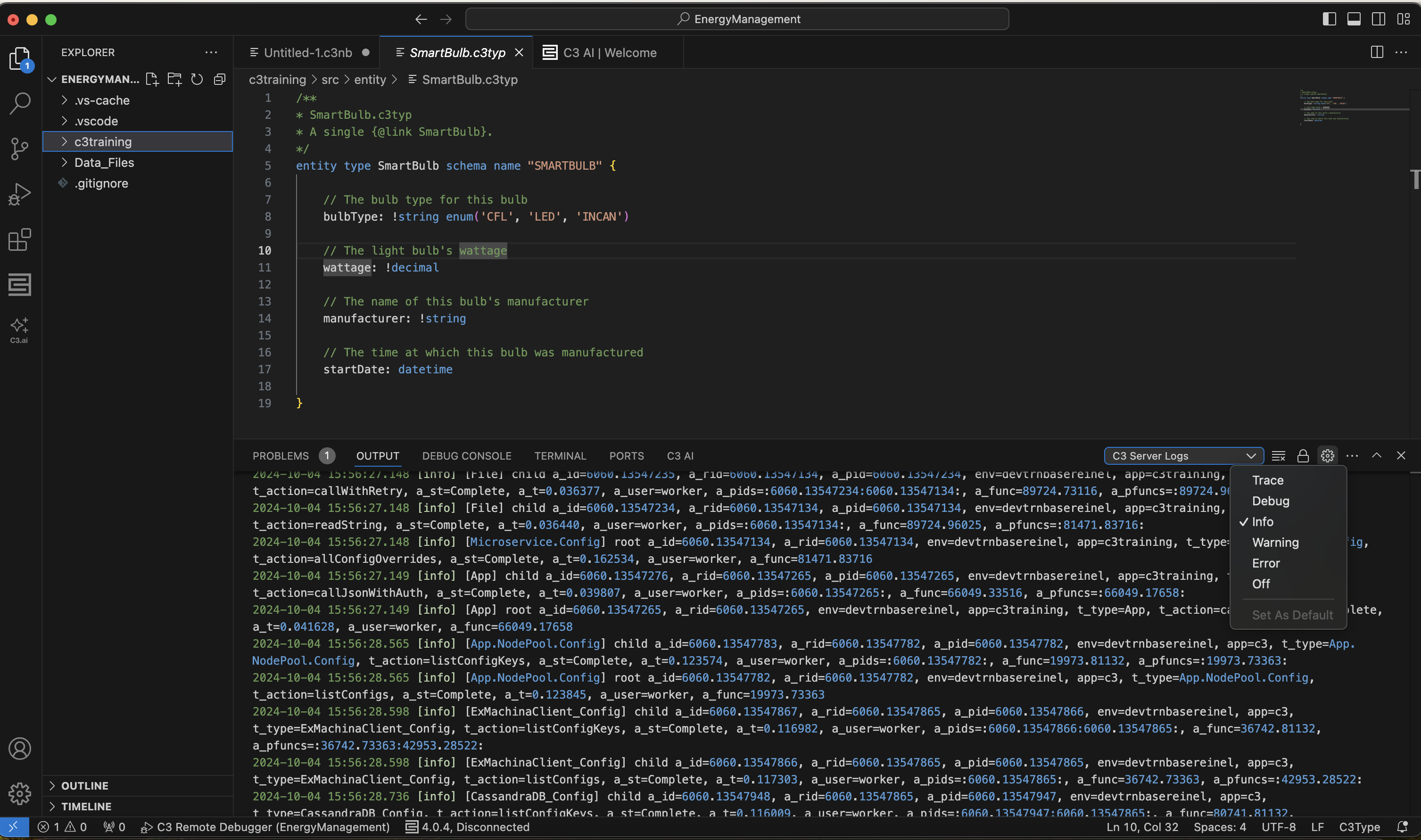This screenshot has width=1421, height=840.
Task: Click the EnergyManagement search box
Action: tap(736, 19)
